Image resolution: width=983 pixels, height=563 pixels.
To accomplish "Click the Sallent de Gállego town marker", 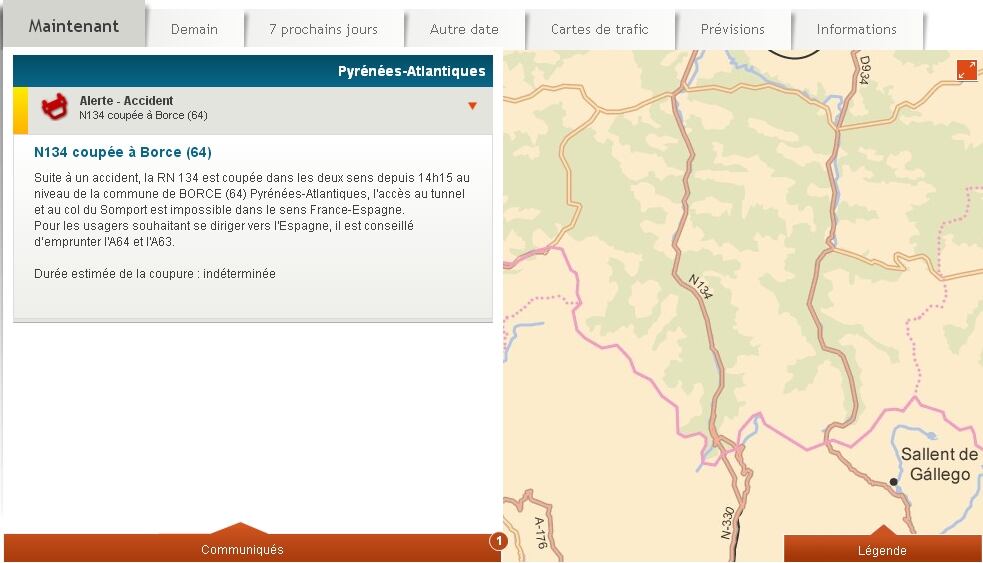I will (894, 482).
